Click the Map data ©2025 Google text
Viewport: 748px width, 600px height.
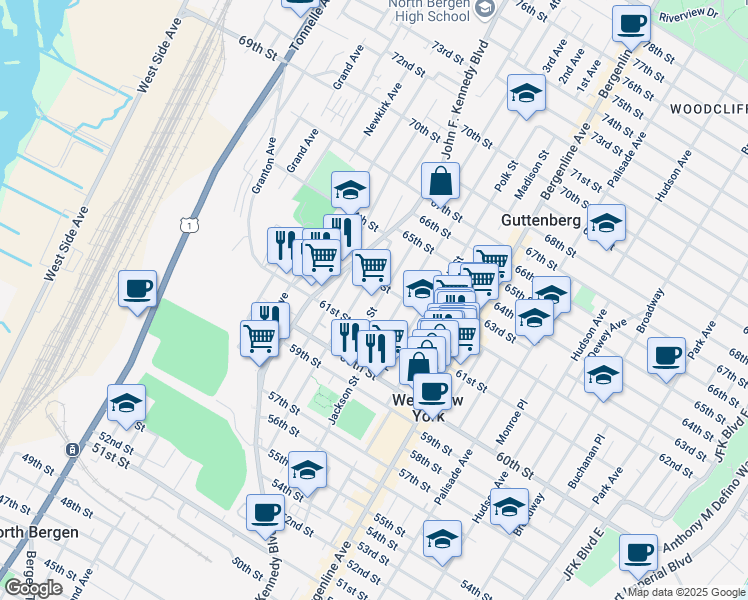tap(687, 592)
